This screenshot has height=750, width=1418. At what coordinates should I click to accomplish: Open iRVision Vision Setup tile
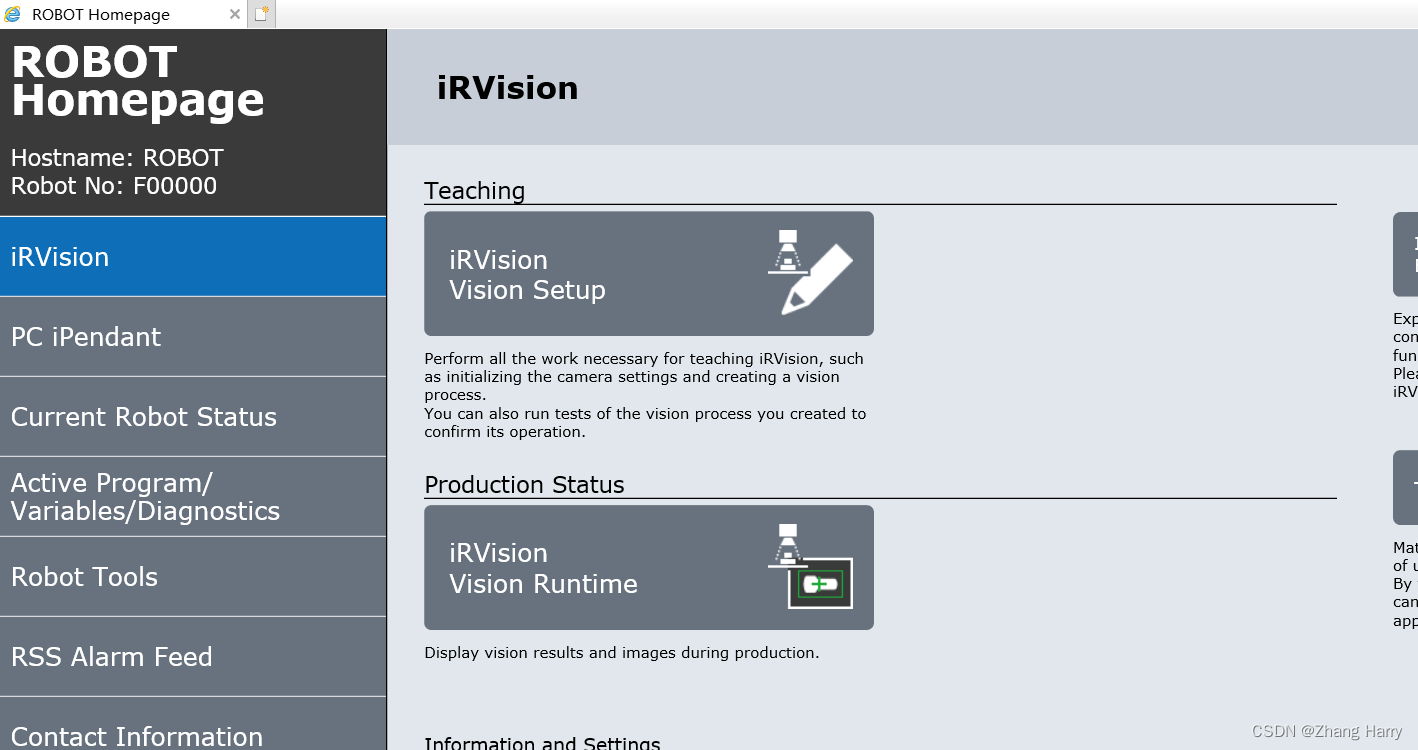(649, 274)
